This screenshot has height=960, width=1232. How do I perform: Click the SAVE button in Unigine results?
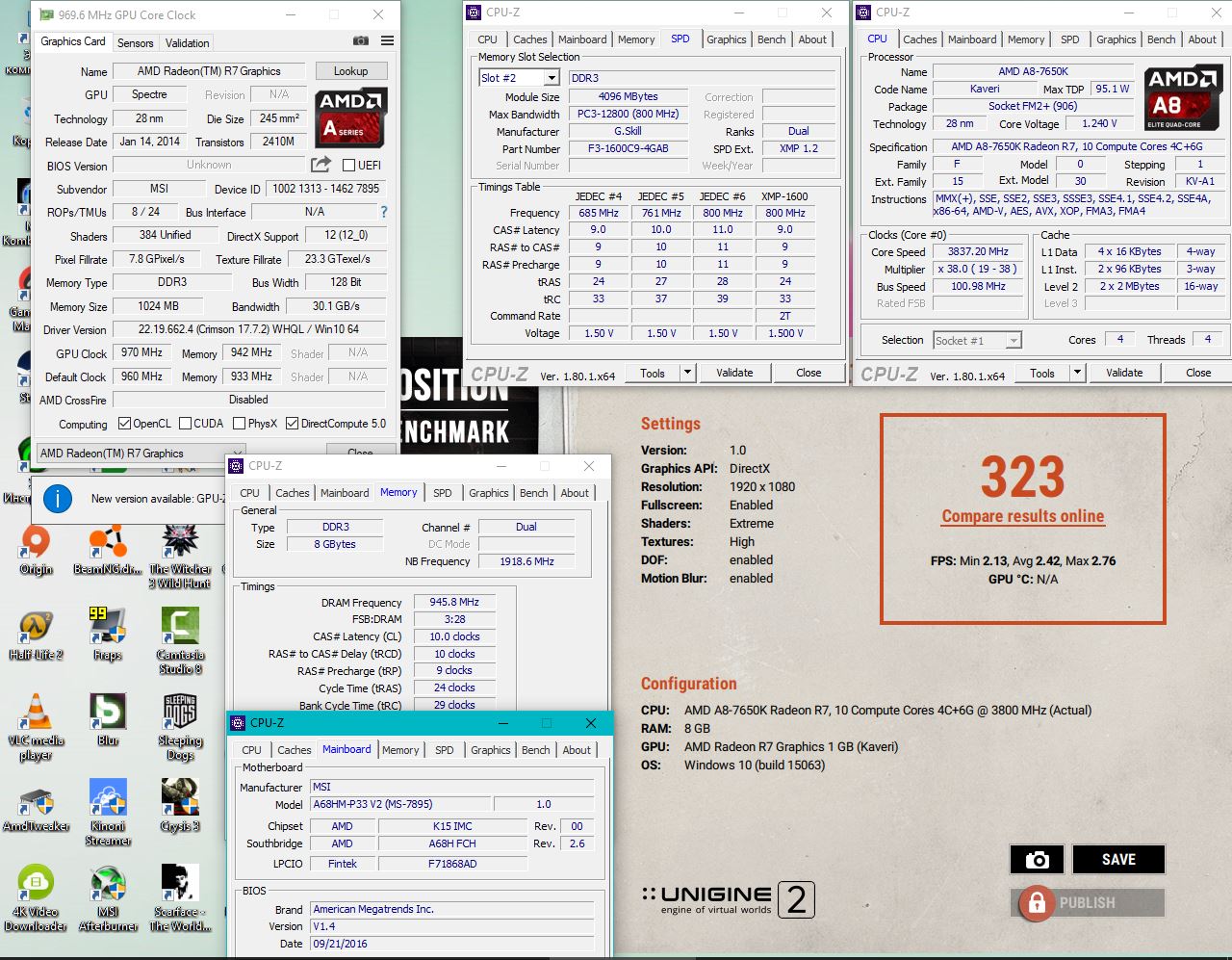[1118, 860]
